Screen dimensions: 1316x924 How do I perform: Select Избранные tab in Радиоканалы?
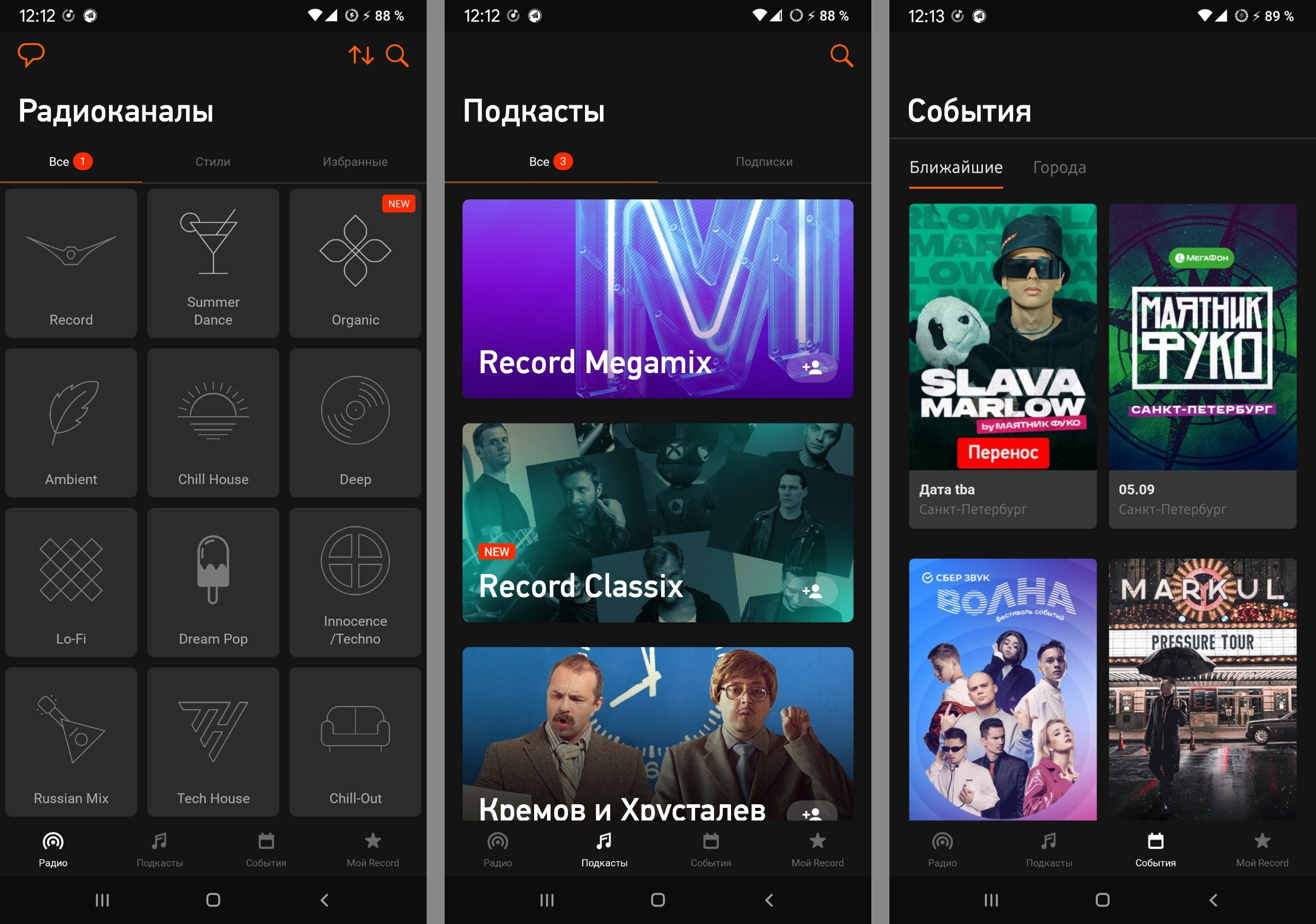coord(356,161)
